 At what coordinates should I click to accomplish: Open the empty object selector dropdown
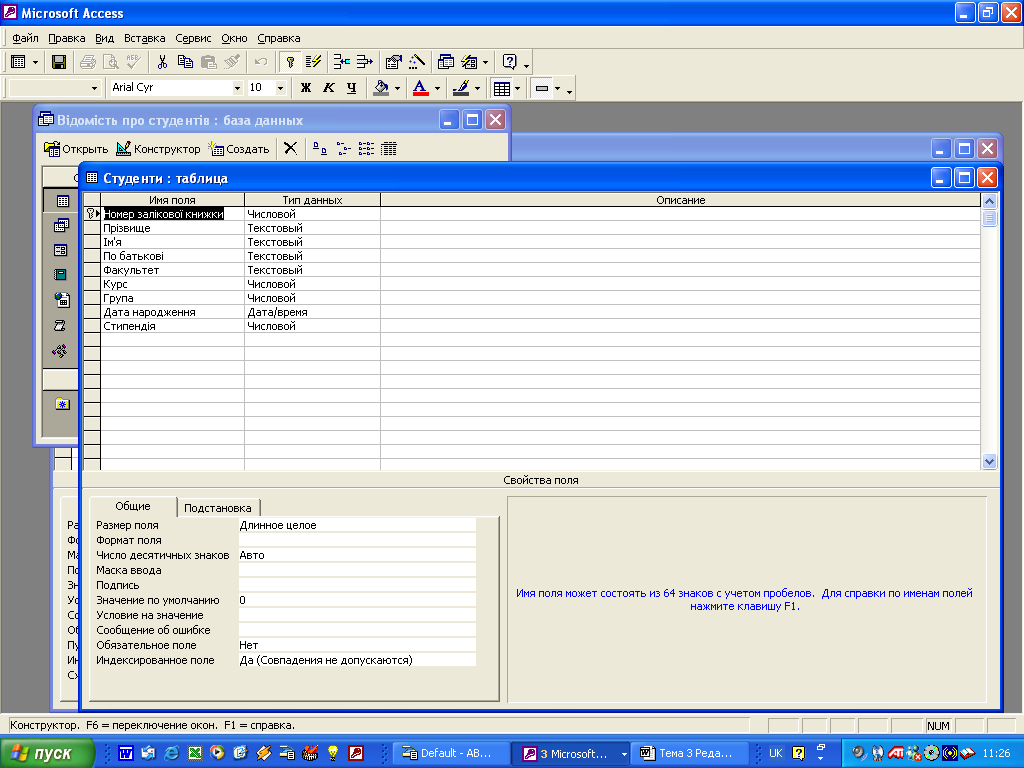coord(94,88)
